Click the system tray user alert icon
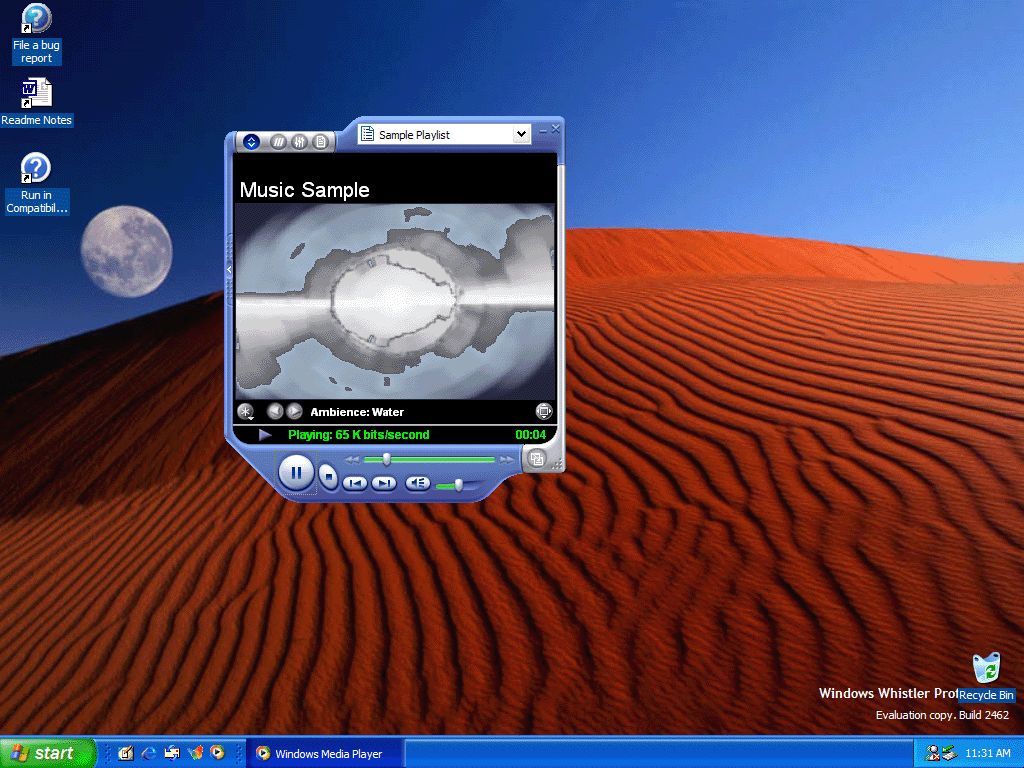1024x768 pixels. (933, 753)
